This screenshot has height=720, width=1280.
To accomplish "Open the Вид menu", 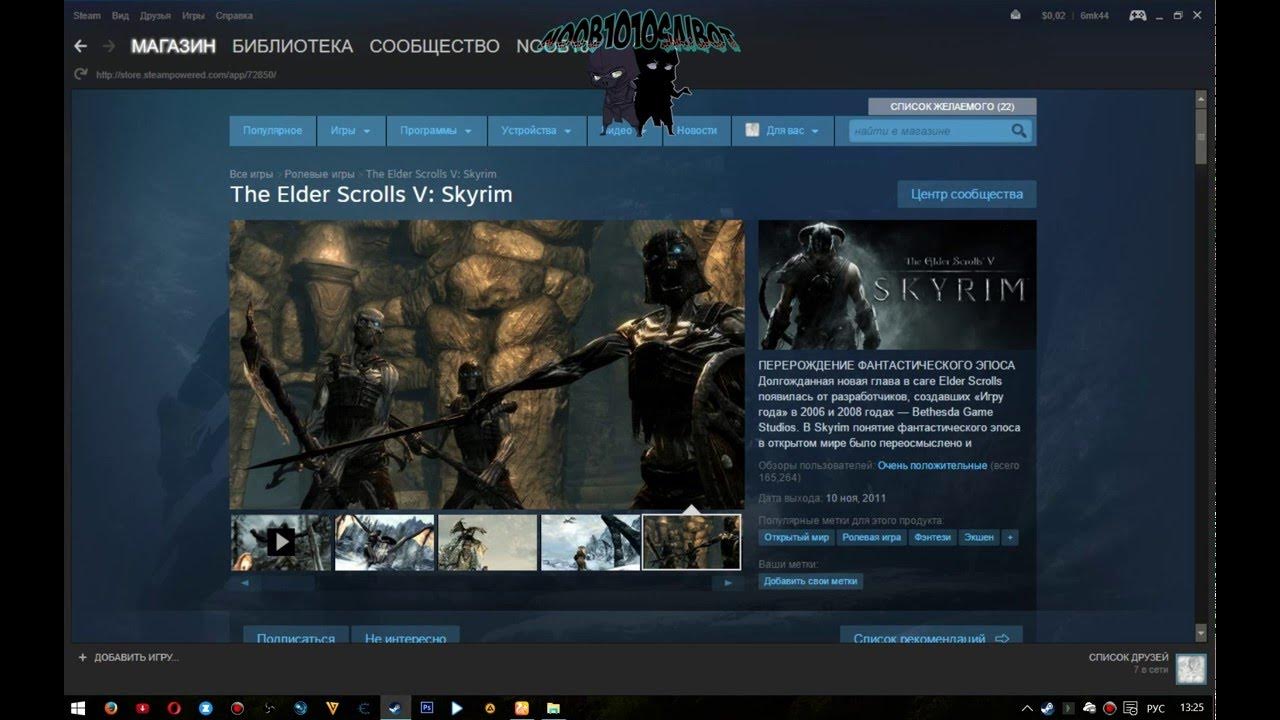I will (x=120, y=16).
